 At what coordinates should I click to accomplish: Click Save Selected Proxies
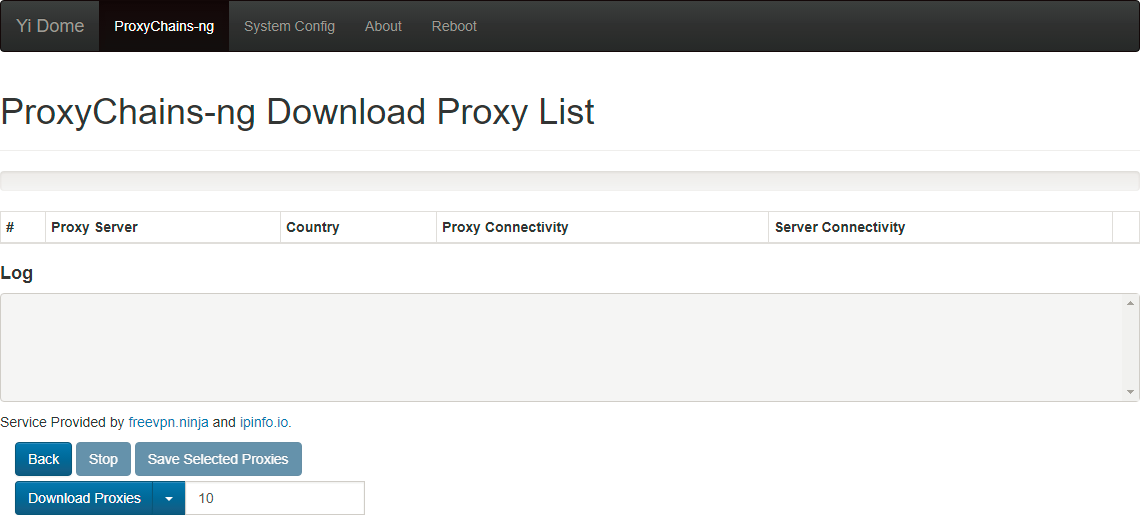pyautogui.click(x=218, y=459)
